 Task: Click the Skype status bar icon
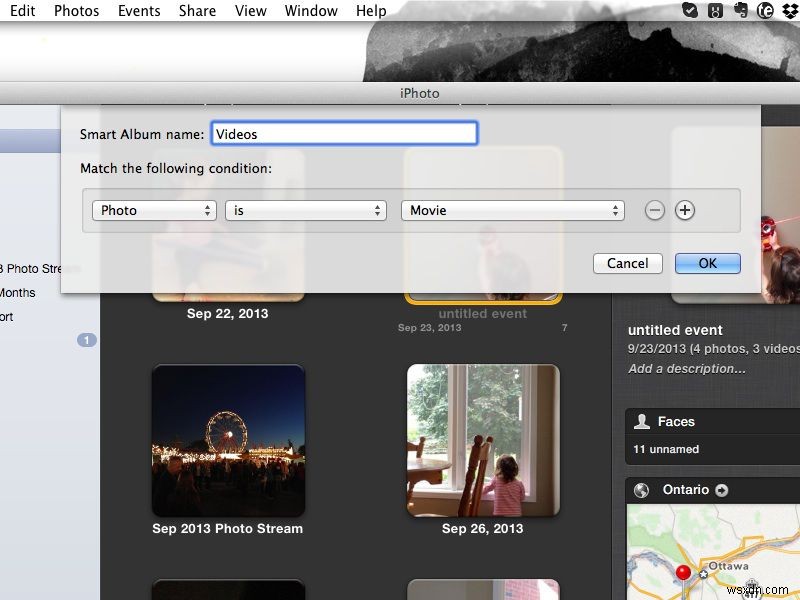click(690, 10)
